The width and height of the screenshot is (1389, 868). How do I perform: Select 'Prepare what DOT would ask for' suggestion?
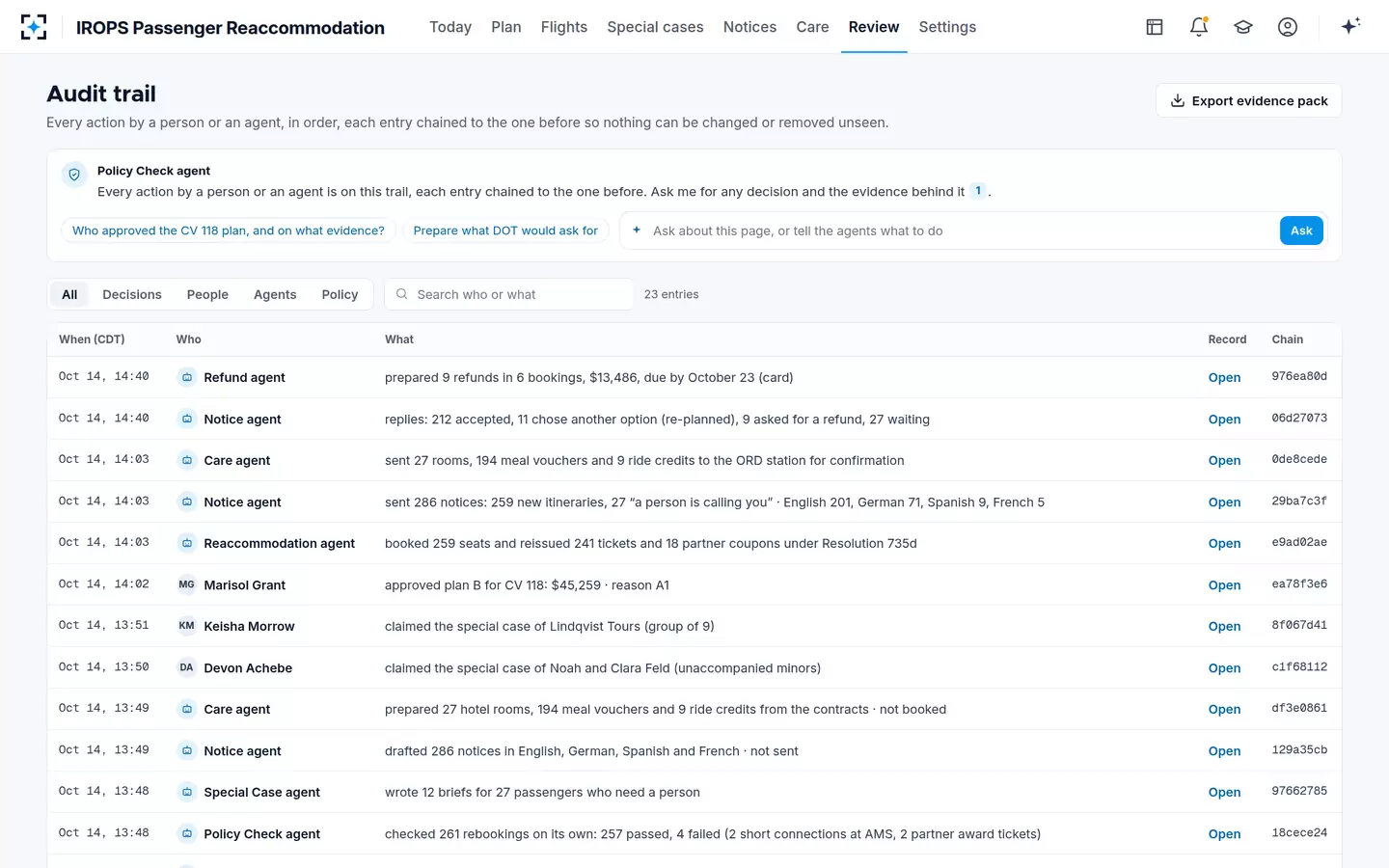[x=505, y=231]
